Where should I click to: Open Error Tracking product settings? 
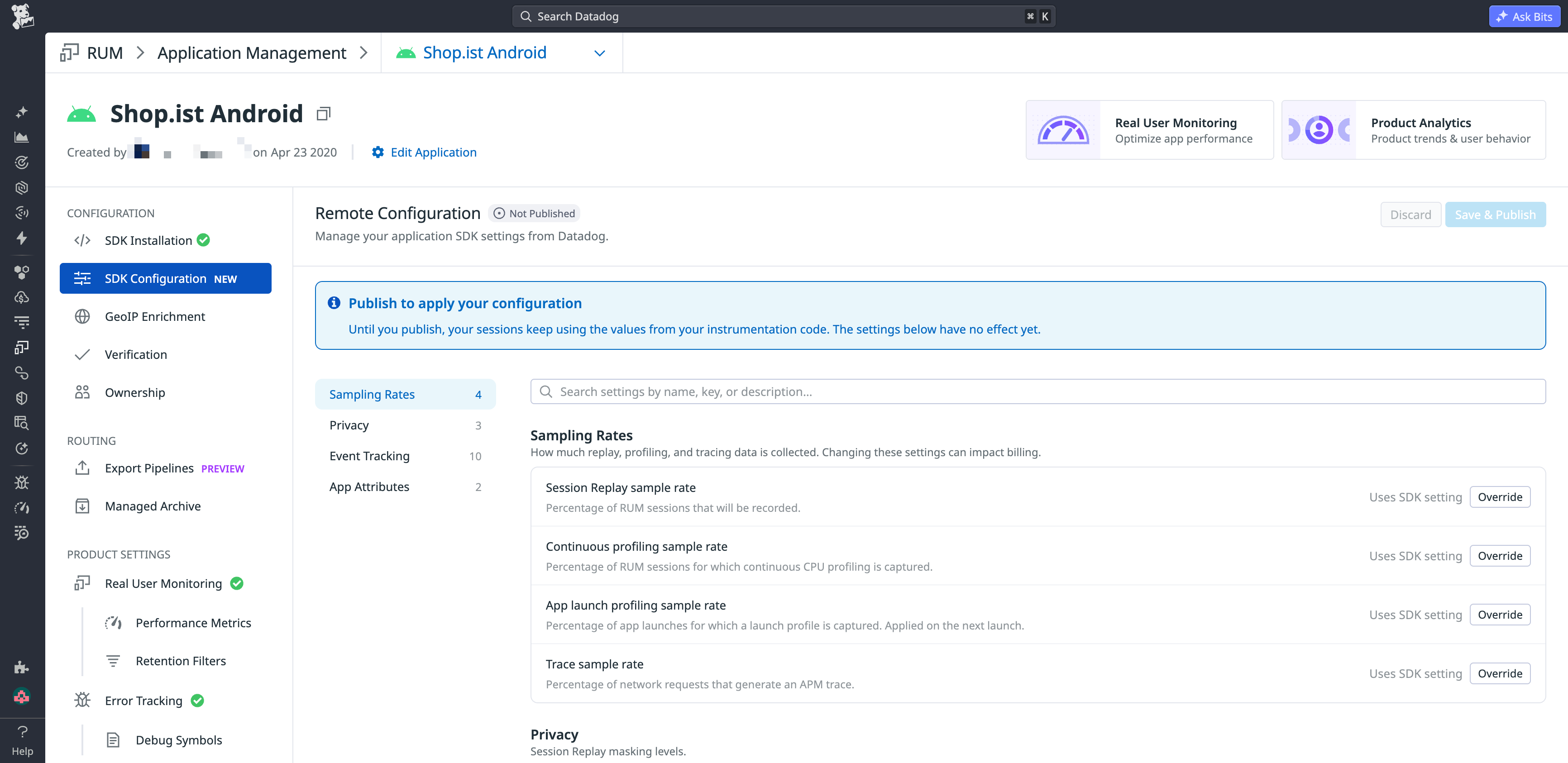[166, 701]
